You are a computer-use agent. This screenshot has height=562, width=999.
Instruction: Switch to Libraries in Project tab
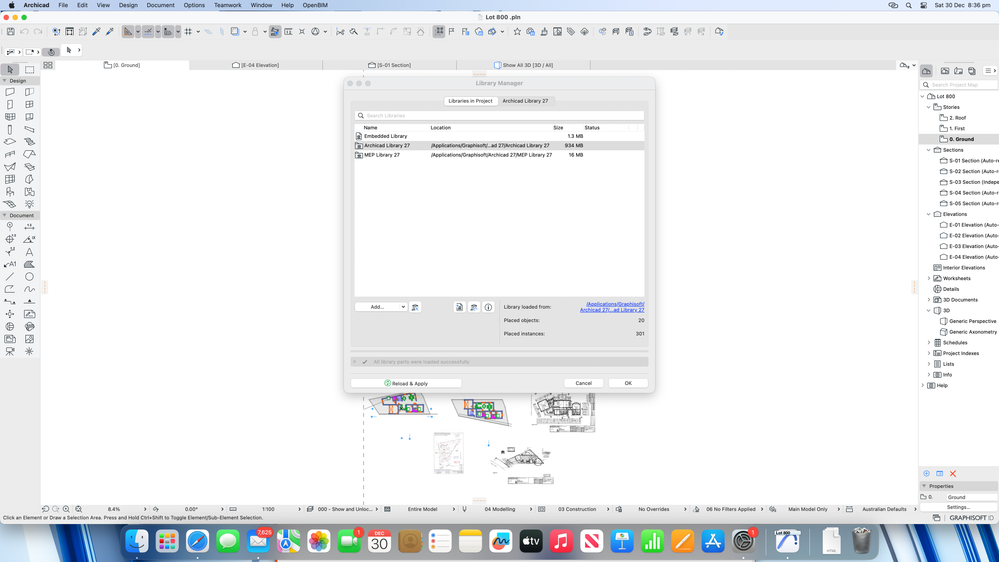tap(470, 101)
